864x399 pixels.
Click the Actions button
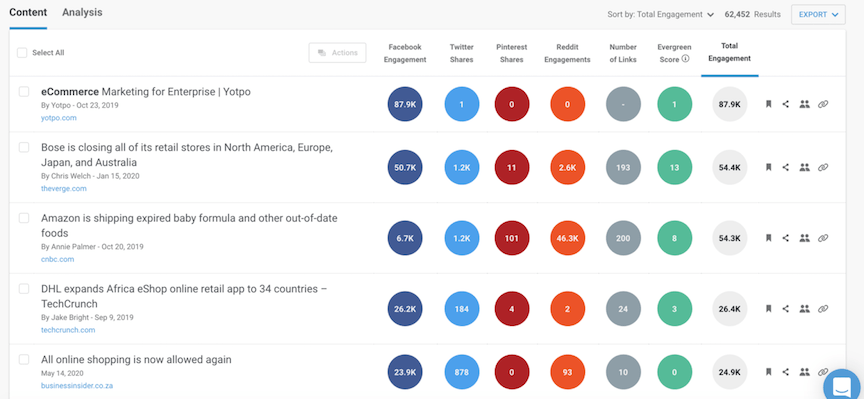point(337,53)
